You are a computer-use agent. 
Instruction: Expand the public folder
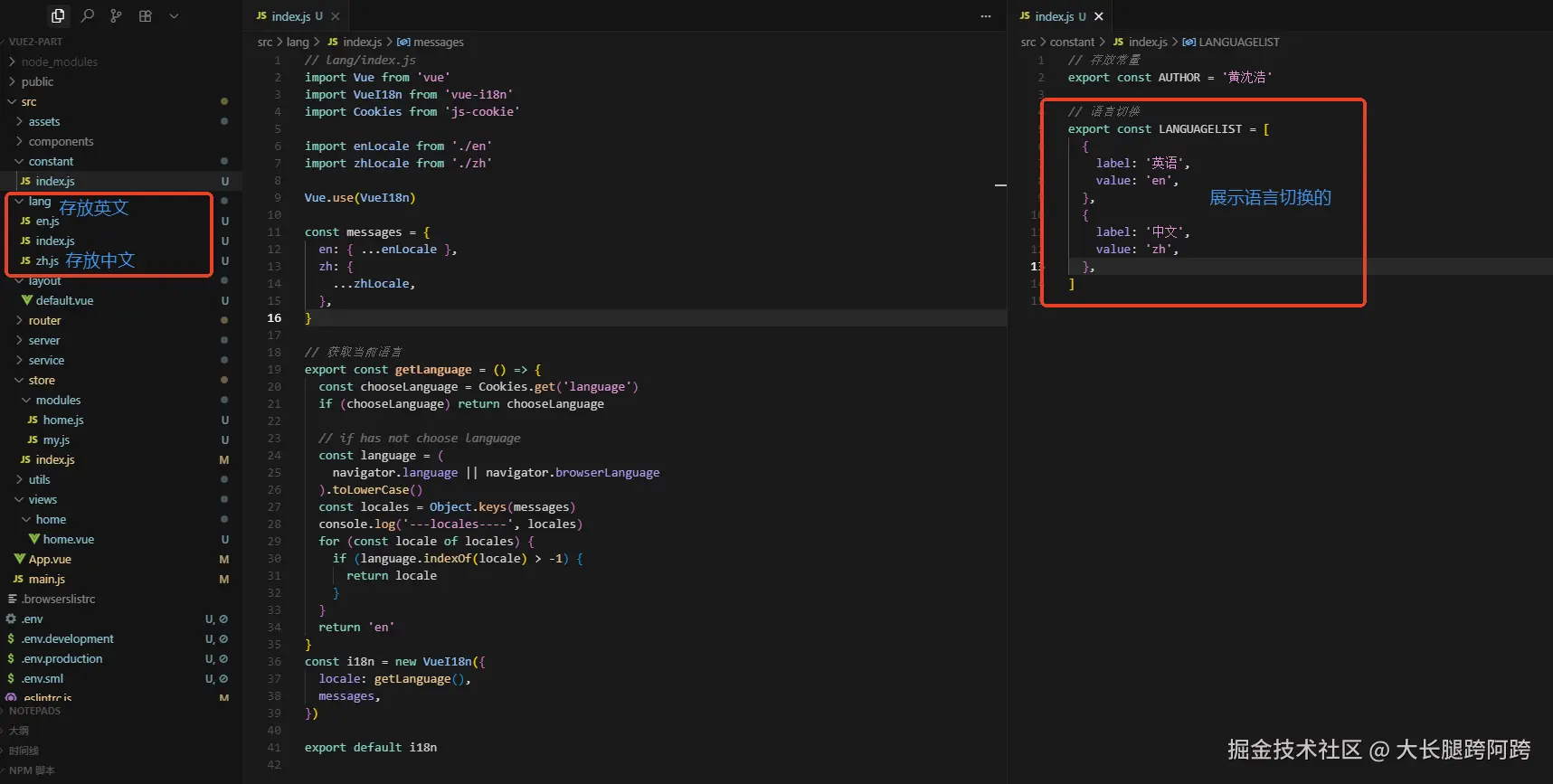[x=121, y=81]
